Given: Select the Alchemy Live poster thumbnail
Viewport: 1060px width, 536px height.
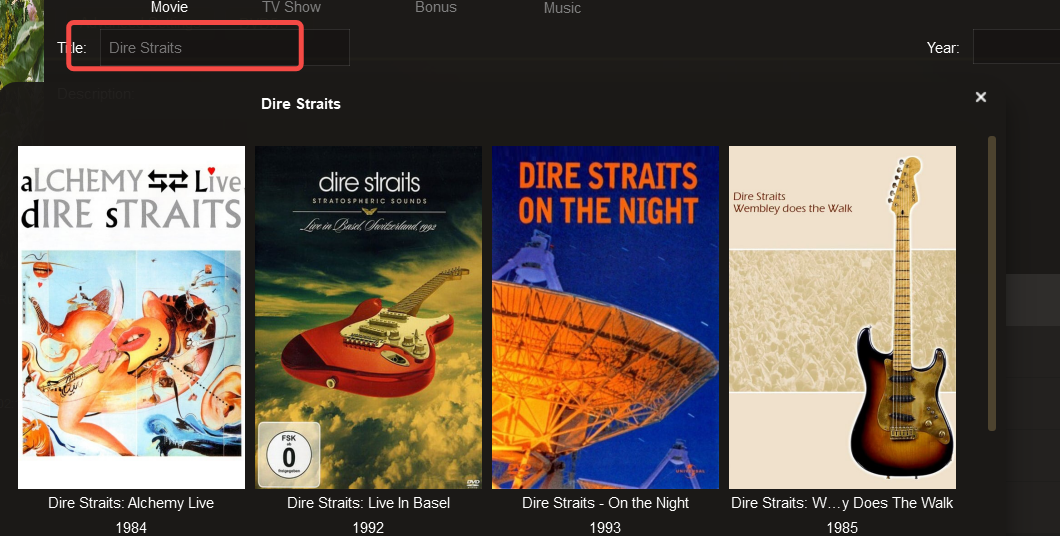Looking at the screenshot, I should 131,317.
